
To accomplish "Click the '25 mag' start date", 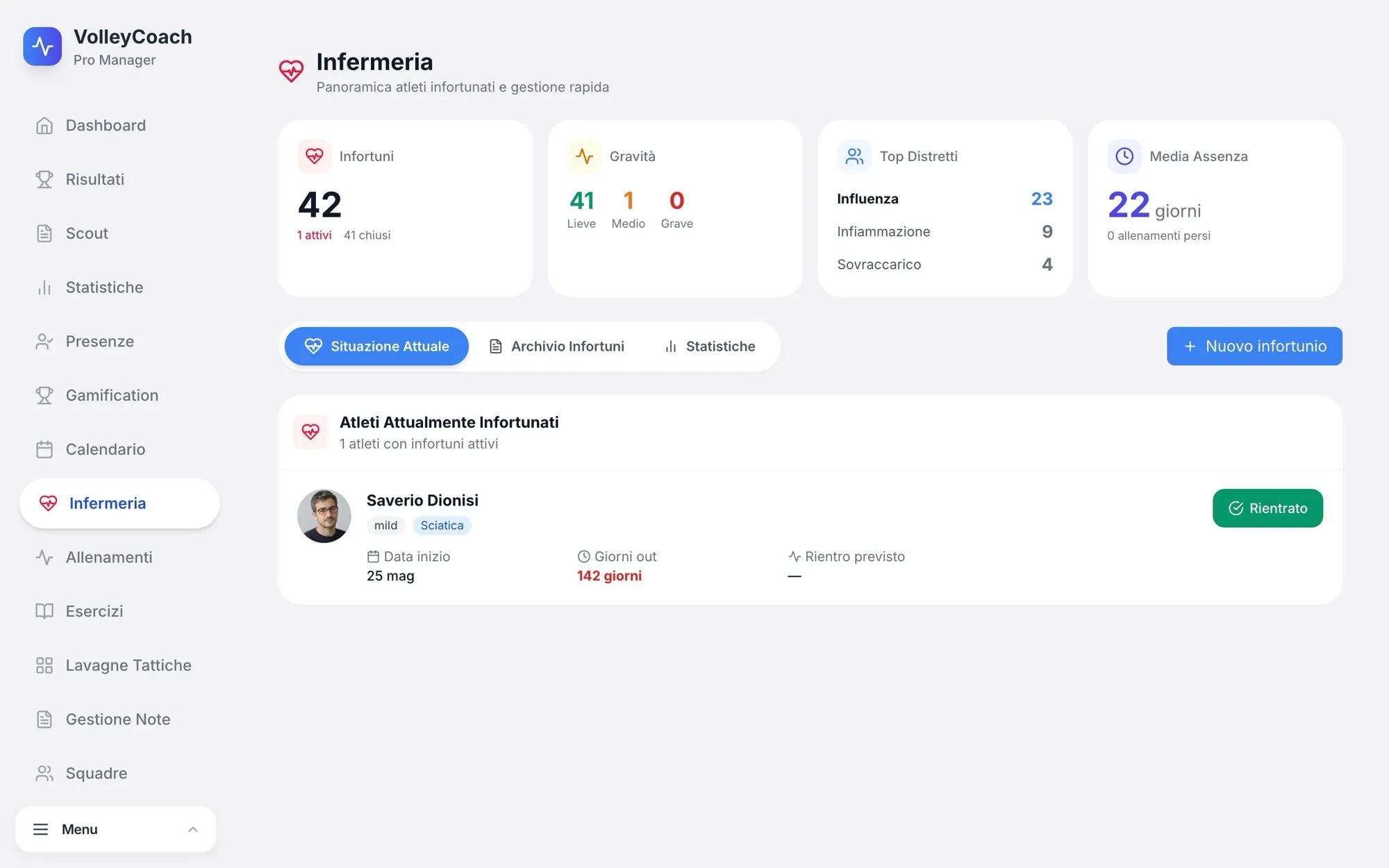I will click(390, 576).
